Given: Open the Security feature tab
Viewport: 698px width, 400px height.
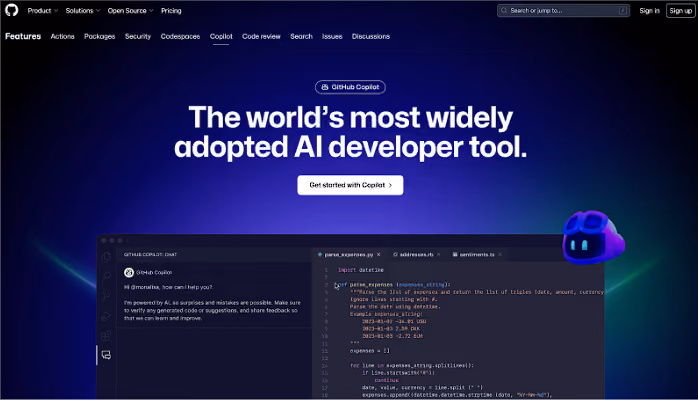Looking at the screenshot, I should [x=138, y=36].
